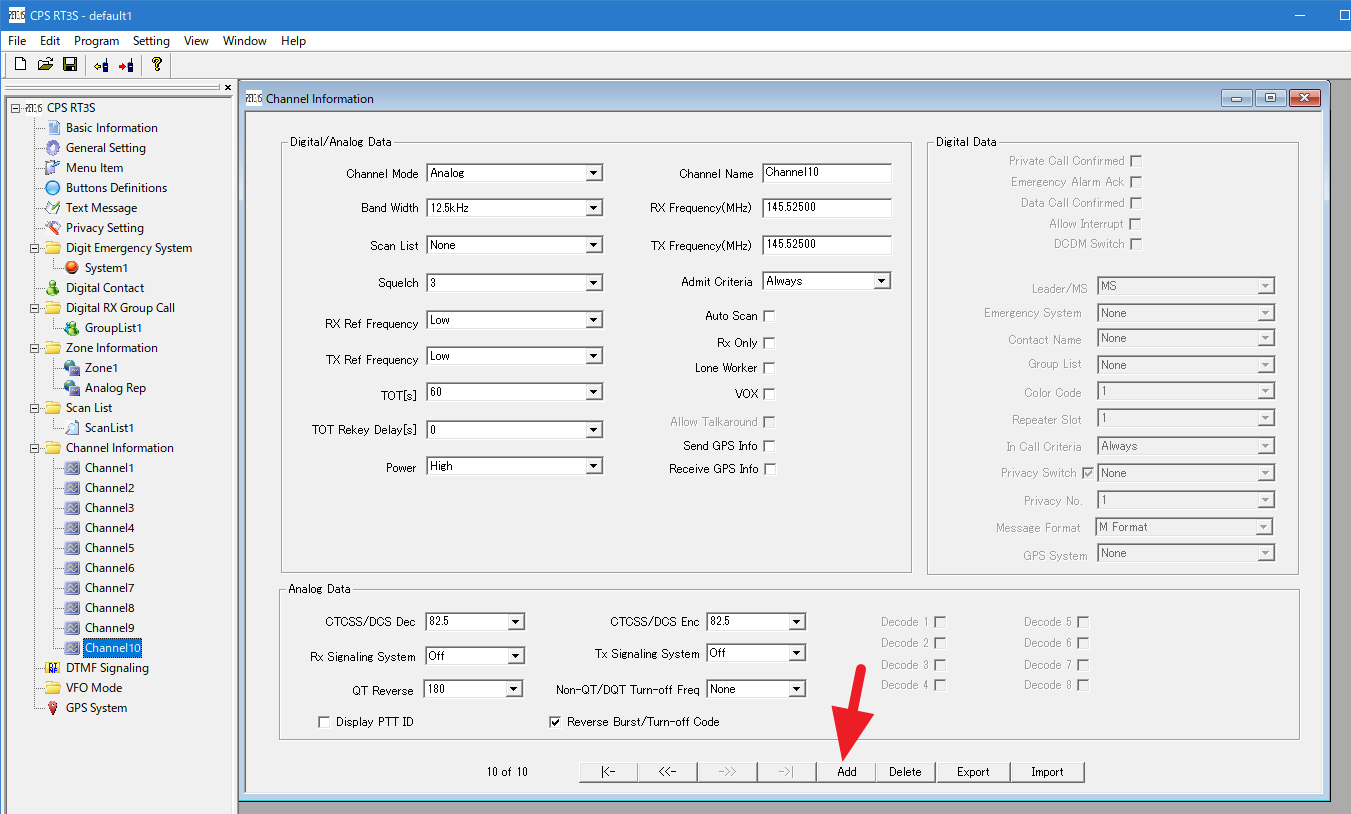This screenshot has width=1351, height=814.
Task: Click the New file toolbar icon
Action: [x=20, y=65]
